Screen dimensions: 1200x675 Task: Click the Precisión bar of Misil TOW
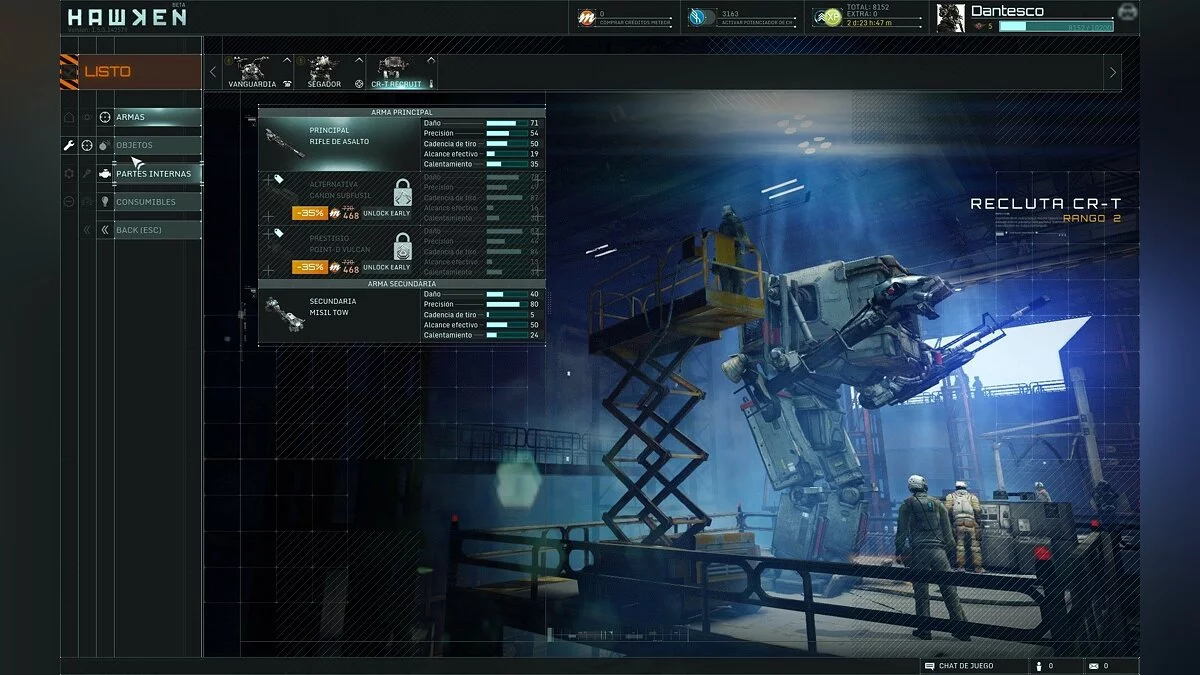[506, 304]
